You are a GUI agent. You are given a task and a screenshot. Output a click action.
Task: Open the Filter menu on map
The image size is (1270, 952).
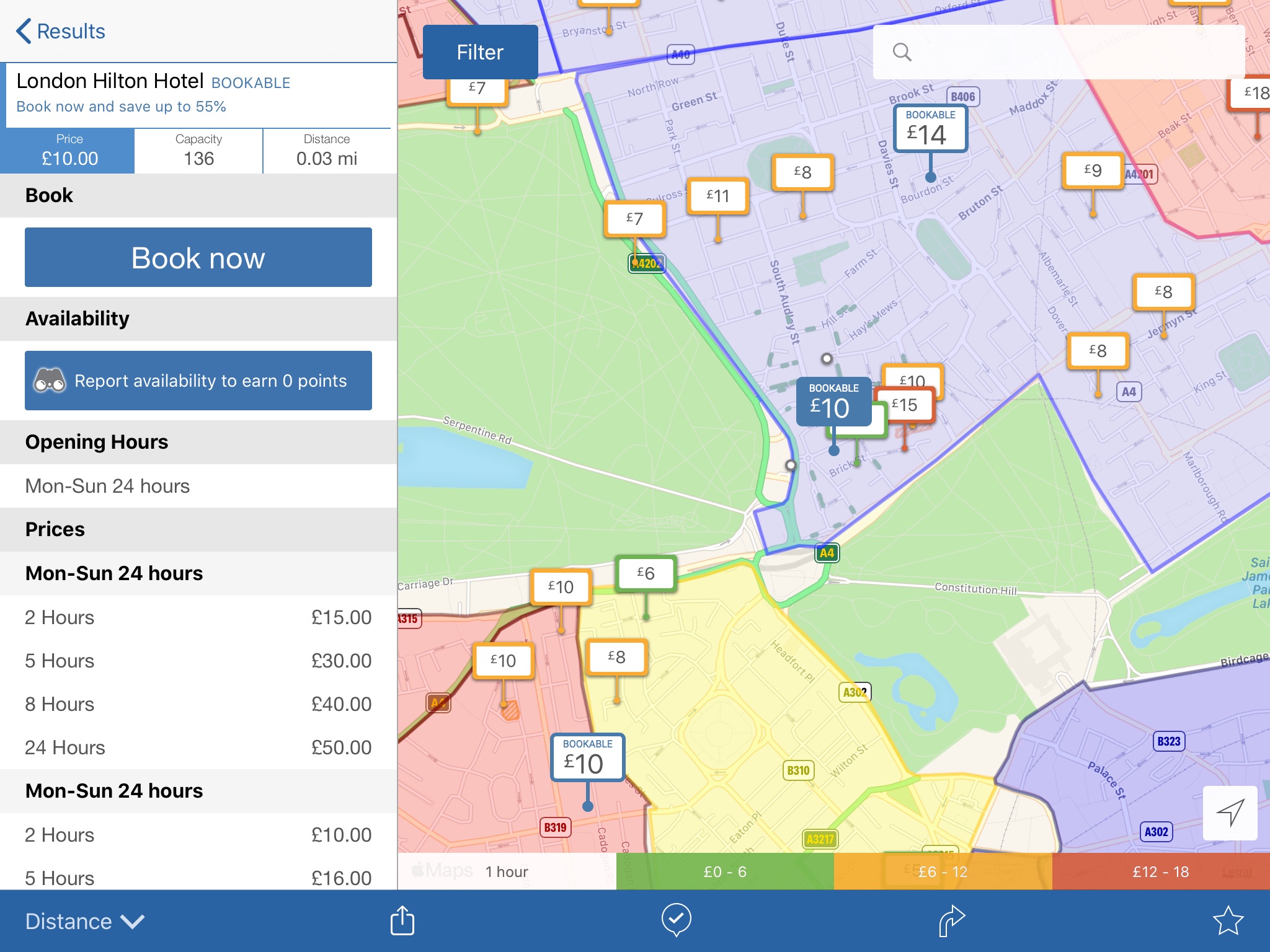pos(480,52)
